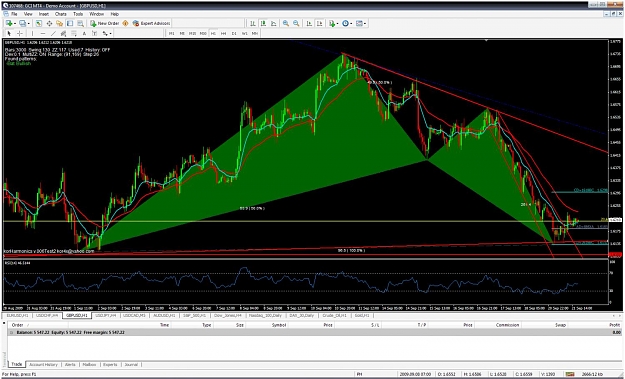The width and height of the screenshot is (625, 379).
Task: Toggle the Navigator panel icon
Action: click(x=59, y=24)
